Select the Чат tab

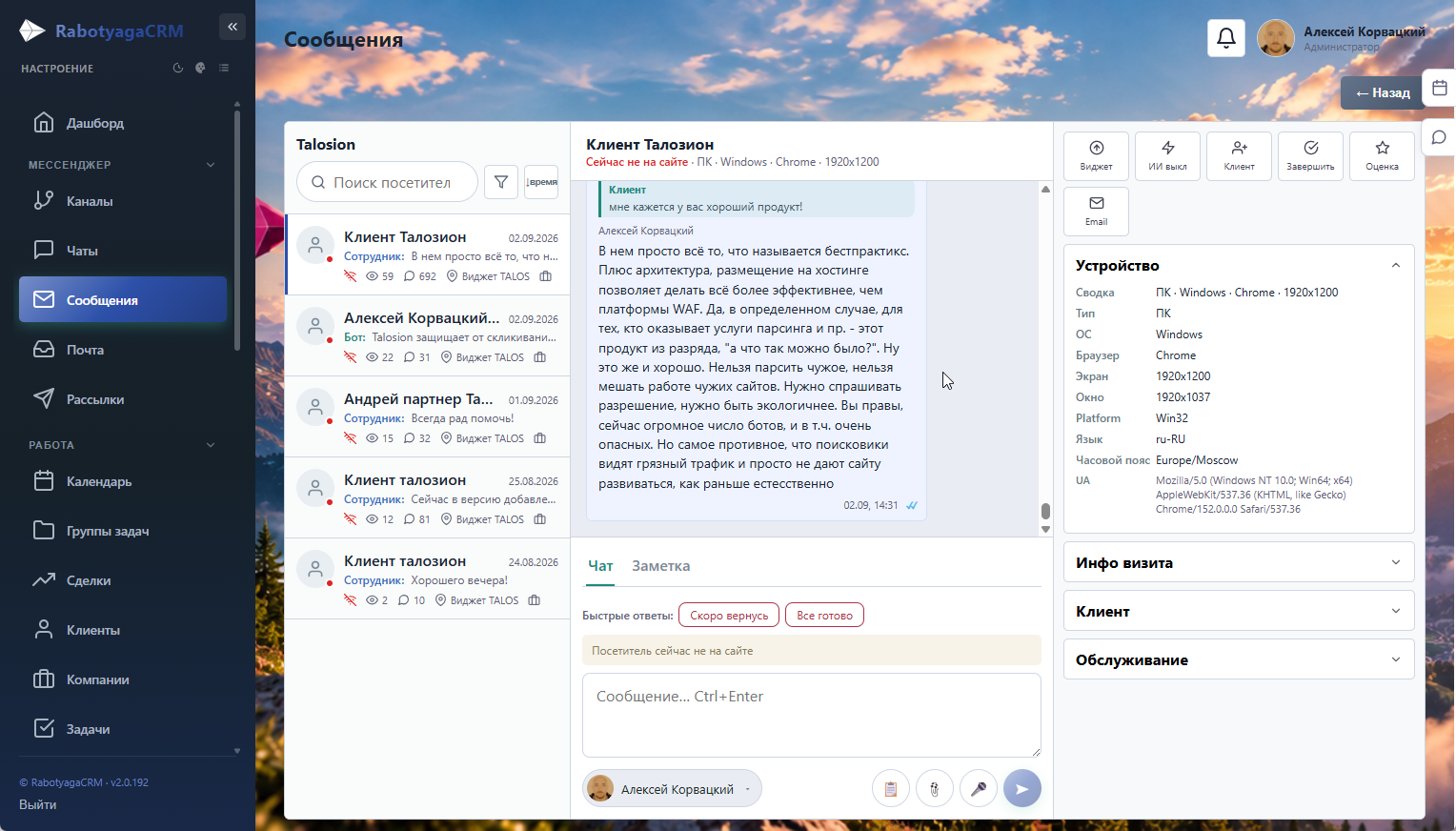click(x=600, y=566)
